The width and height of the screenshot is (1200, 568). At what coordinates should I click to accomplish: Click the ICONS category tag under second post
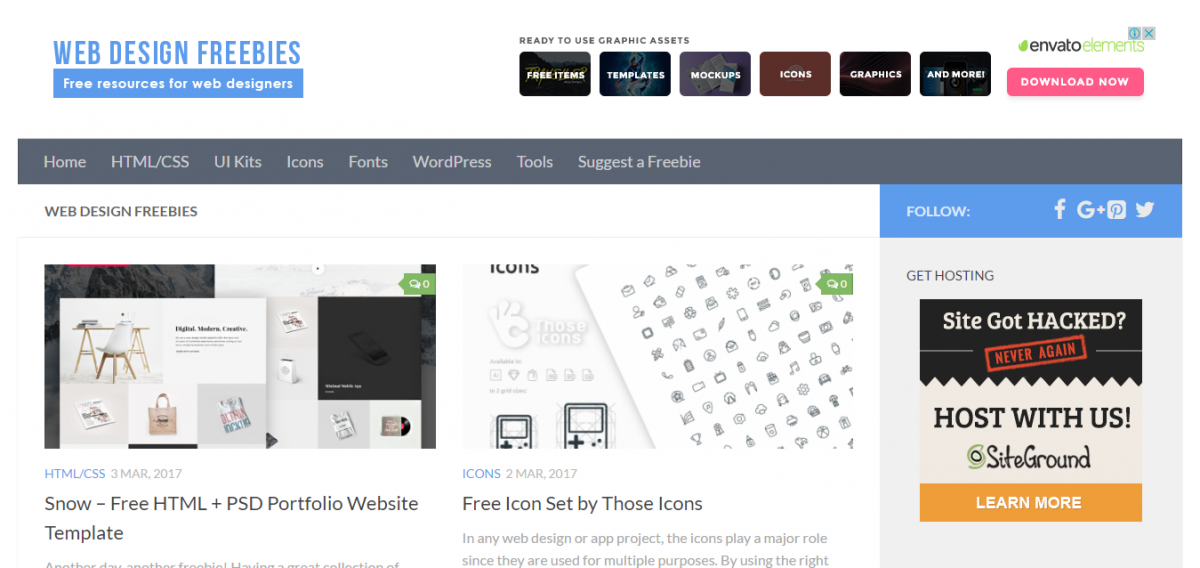(481, 473)
